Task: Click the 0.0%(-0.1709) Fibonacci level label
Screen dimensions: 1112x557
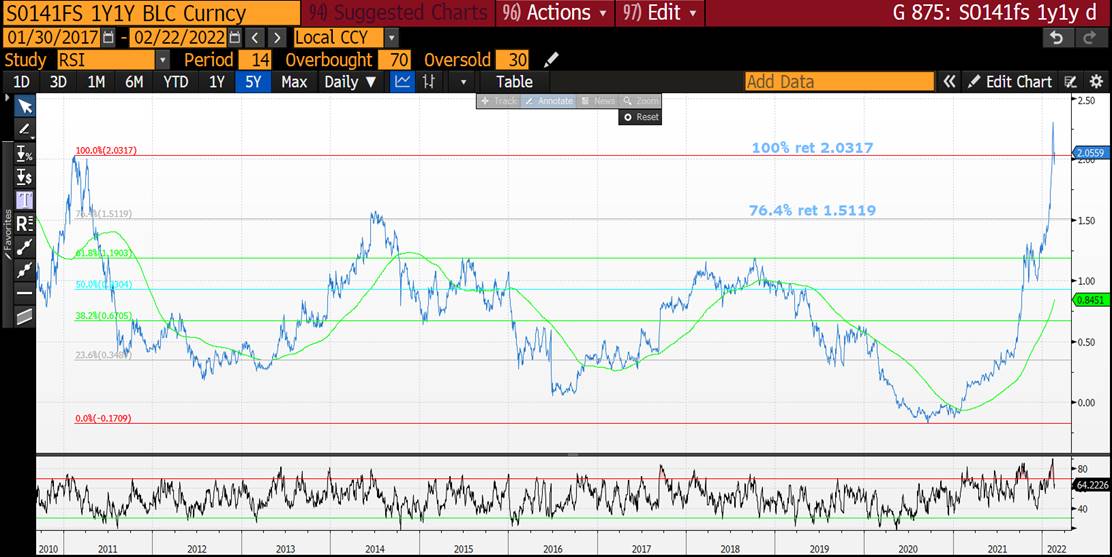Action: 103,419
